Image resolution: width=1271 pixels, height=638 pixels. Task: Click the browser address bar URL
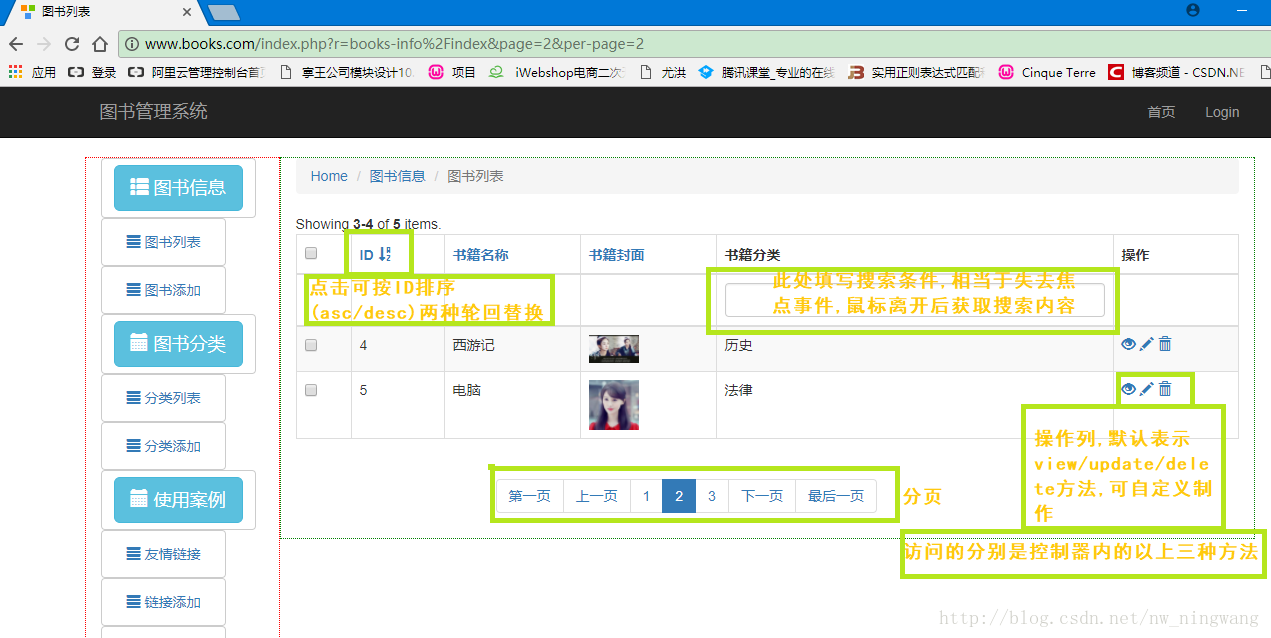coord(394,44)
